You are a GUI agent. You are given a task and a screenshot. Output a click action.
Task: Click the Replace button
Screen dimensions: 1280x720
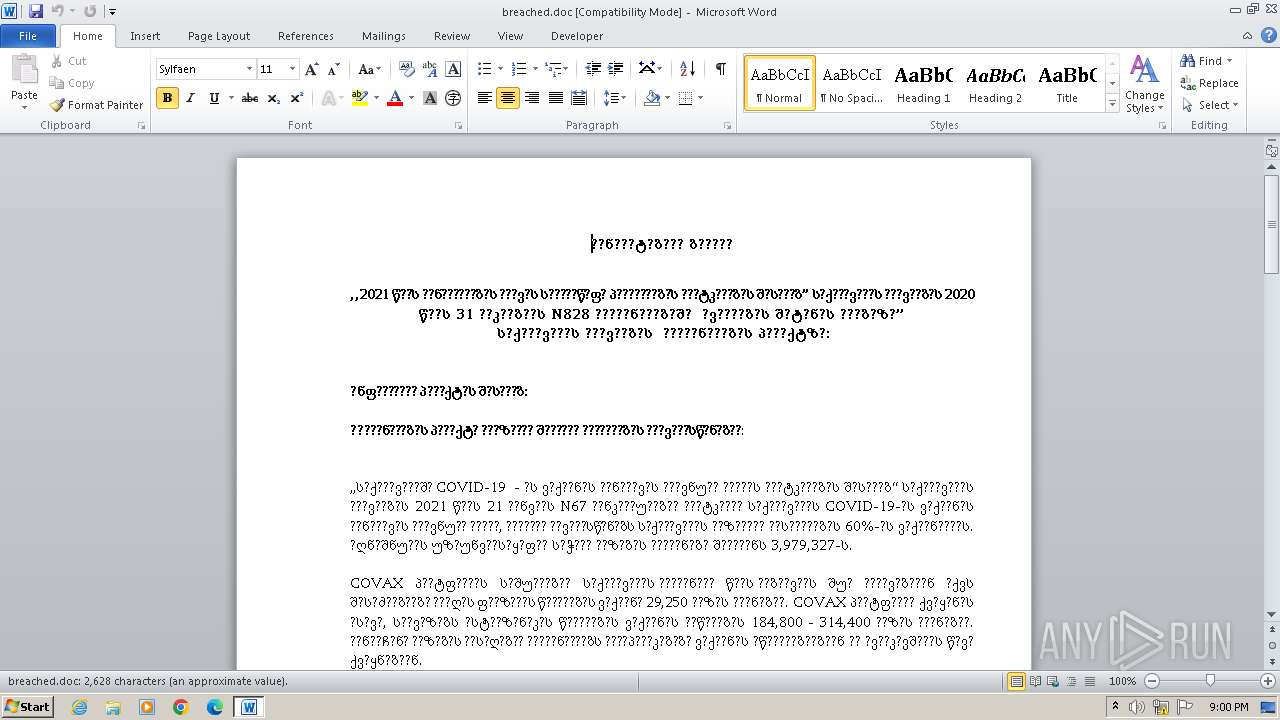click(1209, 83)
